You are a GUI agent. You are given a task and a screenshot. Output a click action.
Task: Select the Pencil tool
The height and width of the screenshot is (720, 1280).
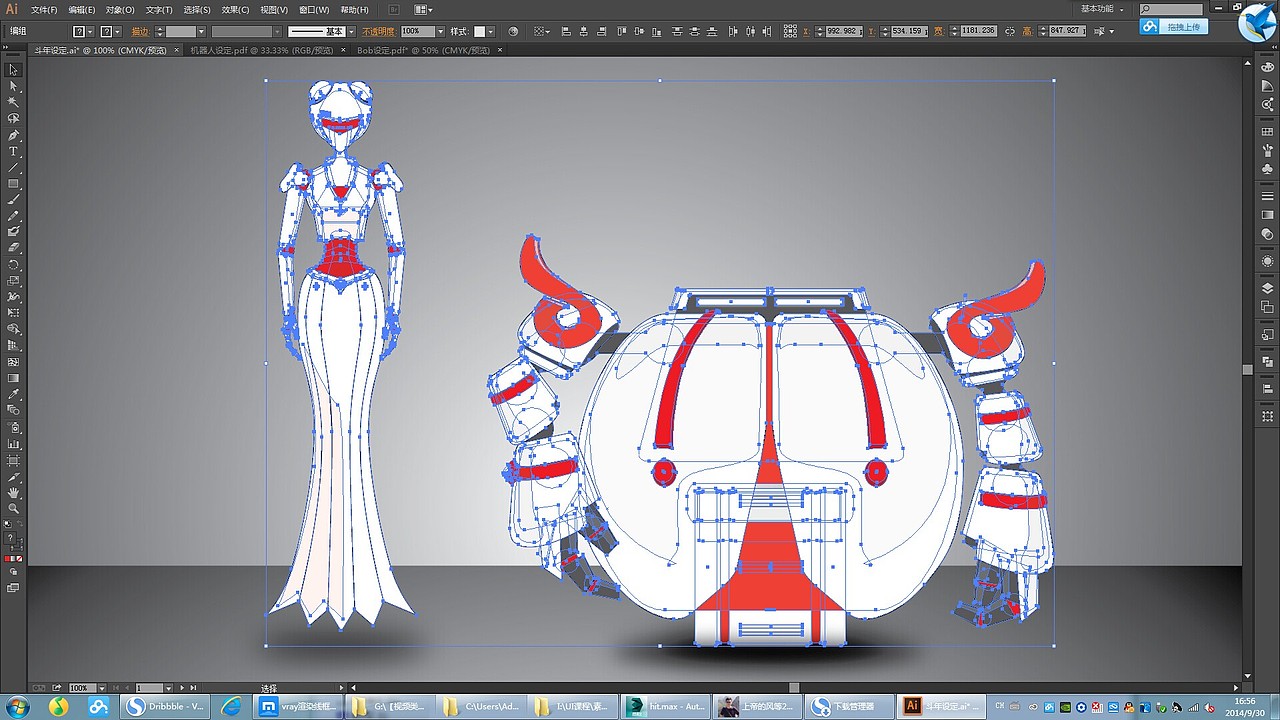[x=14, y=216]
